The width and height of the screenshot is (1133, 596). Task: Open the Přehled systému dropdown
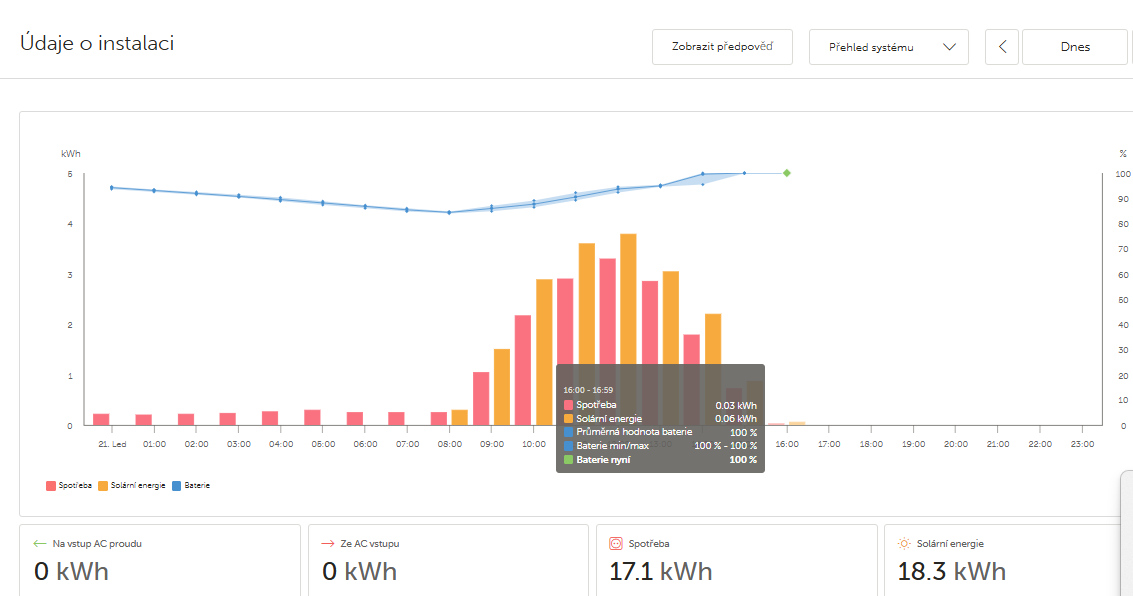888,47
